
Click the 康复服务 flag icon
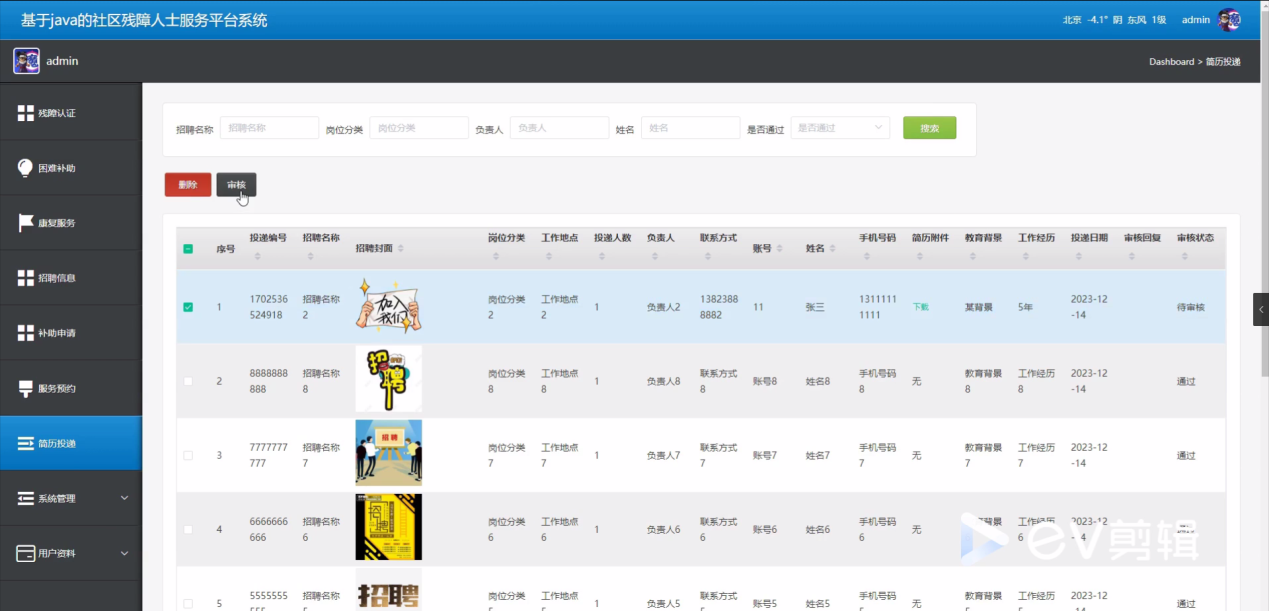pos(26,223)
